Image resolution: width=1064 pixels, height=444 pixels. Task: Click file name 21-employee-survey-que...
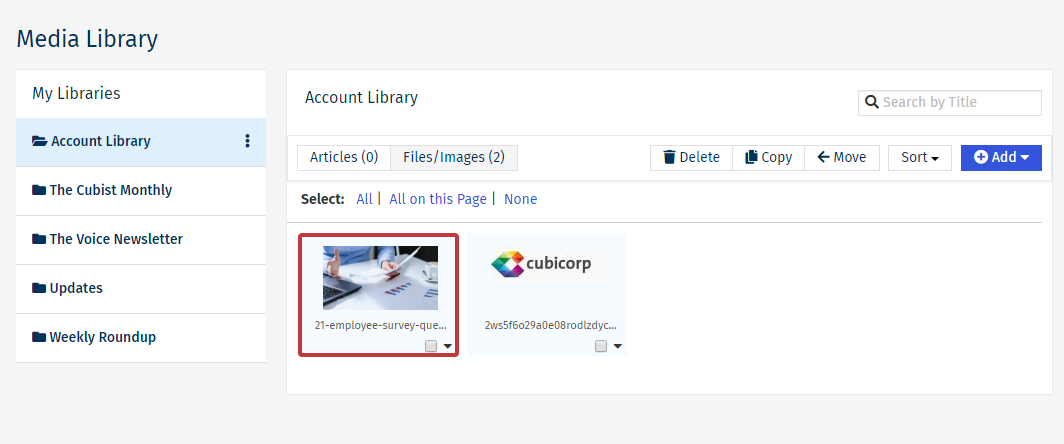pos(381,325)
